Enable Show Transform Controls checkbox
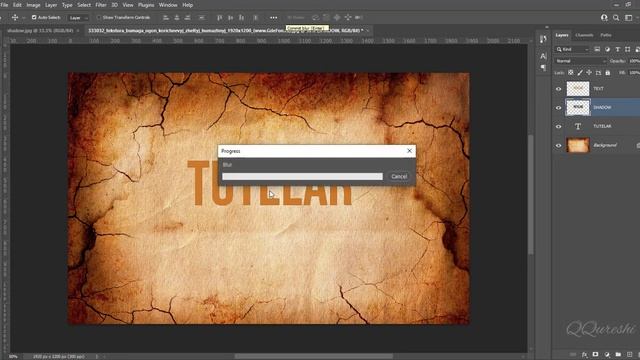640x360 pixels. (99, 18)
